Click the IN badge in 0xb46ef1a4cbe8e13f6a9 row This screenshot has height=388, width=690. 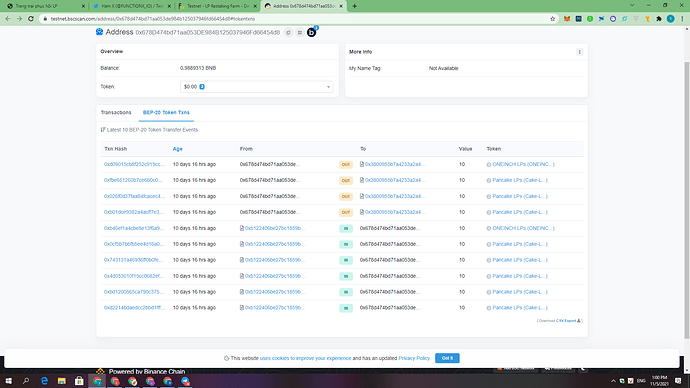click(x=346, y=228)
